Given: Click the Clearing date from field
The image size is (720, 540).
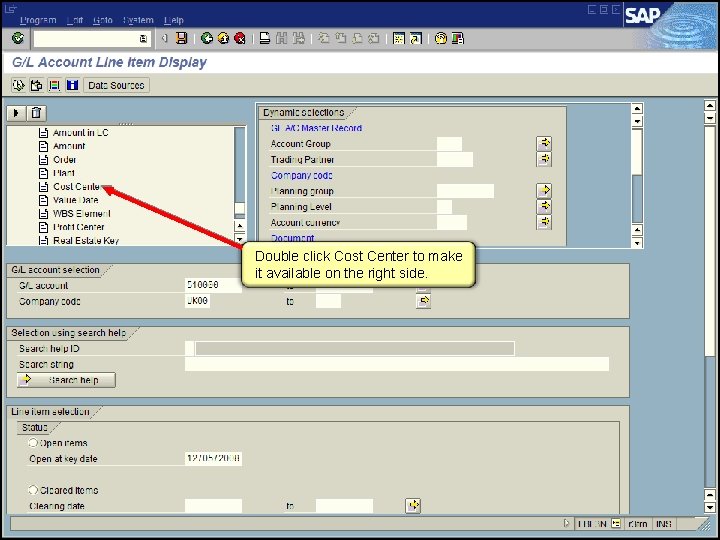Looking at the screenshot, I should pos(213,506).
